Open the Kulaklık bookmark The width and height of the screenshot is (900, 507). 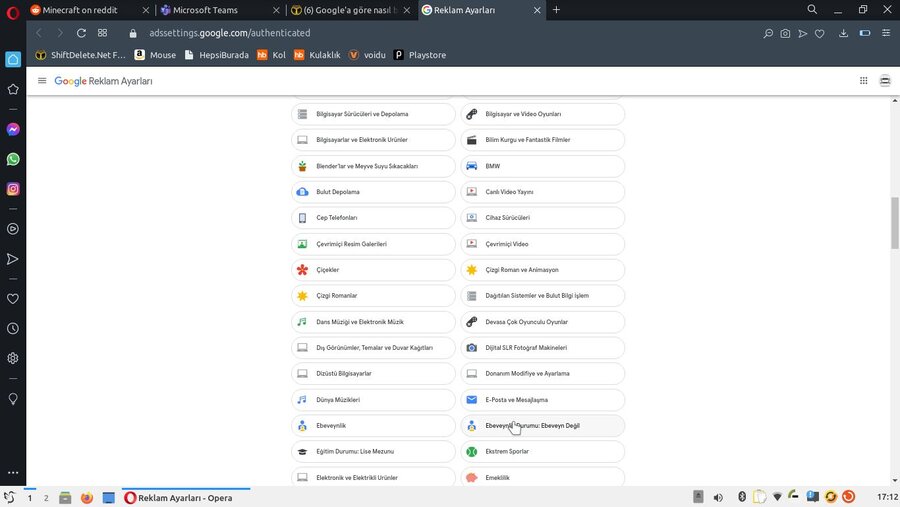(x=317, y=55)
